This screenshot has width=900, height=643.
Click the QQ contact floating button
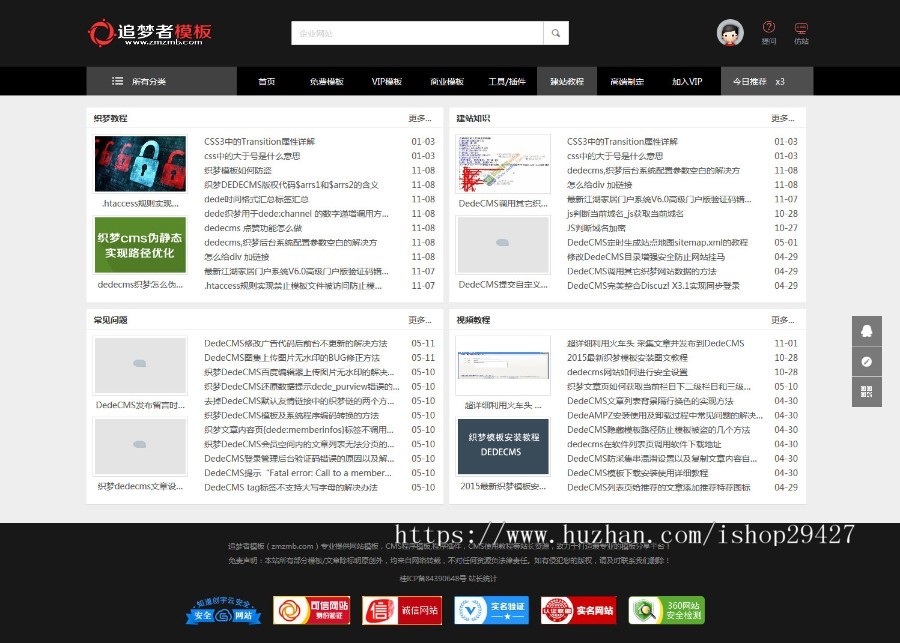[x=867, y=331]
